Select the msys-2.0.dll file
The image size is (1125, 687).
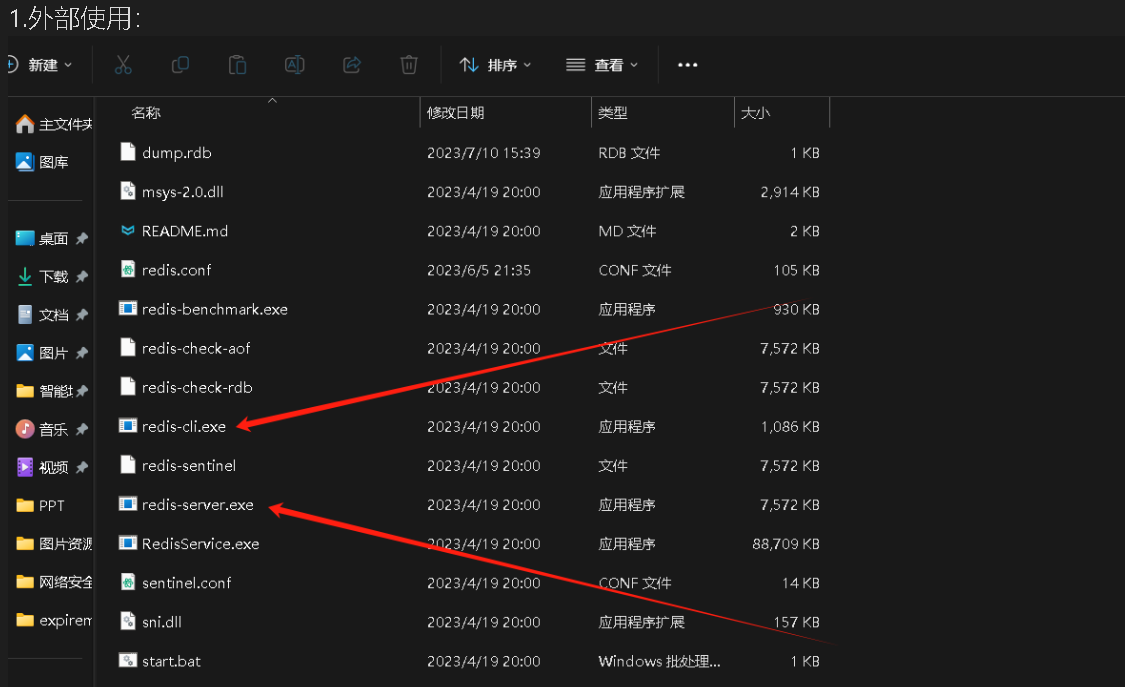tap(182, 192)
